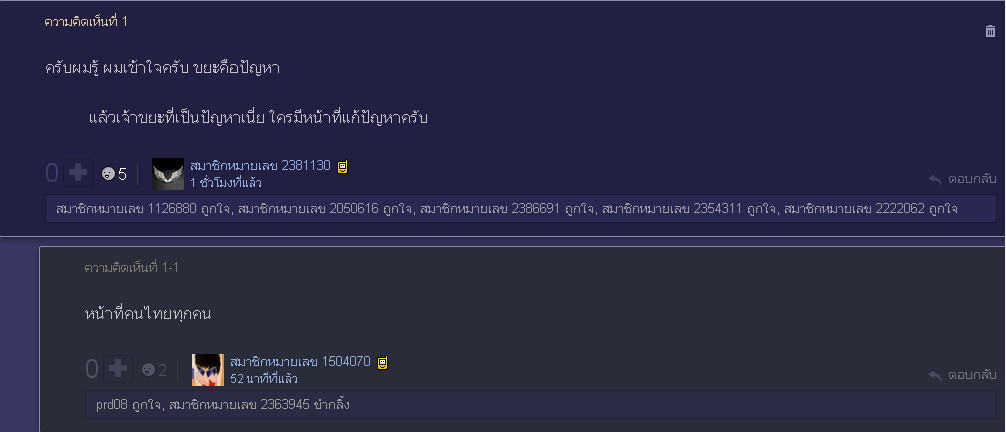Click the '1 ชั่วโมงที่แล้ว' timestamp
Screen dimensions: 1006x432
tap(226, 183)
